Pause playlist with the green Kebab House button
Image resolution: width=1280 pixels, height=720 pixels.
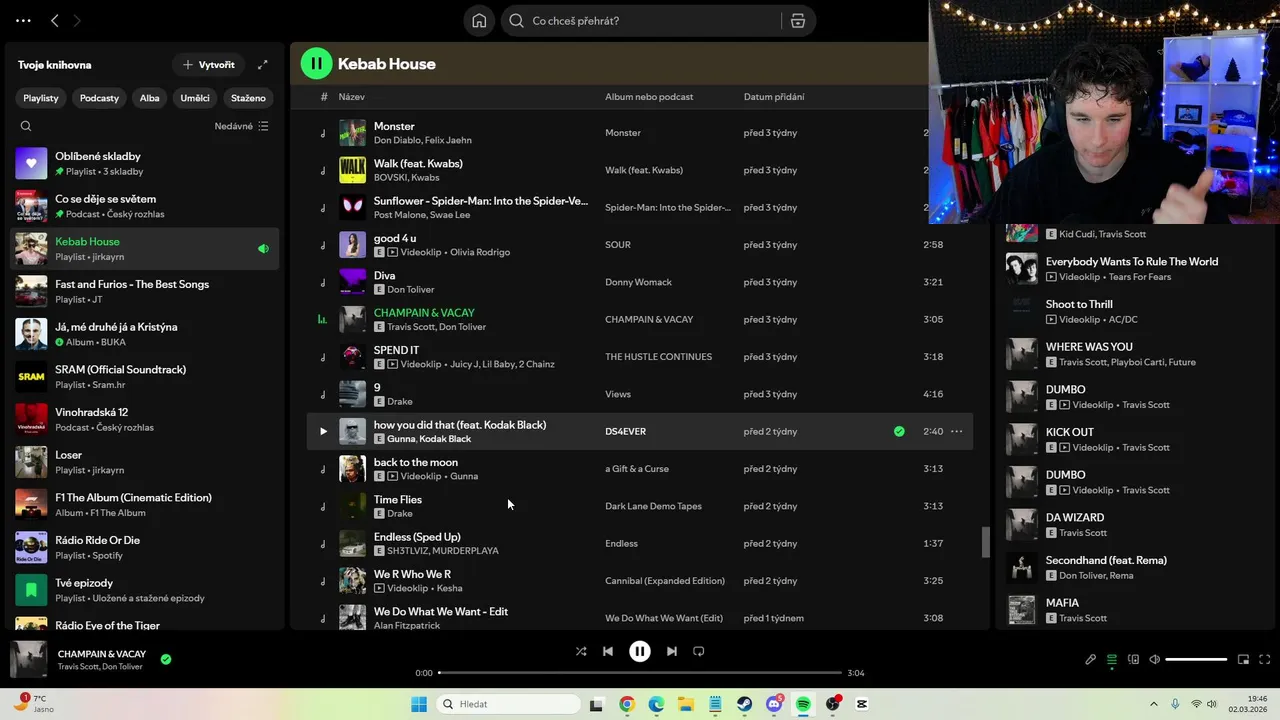(x=316, y=64)
